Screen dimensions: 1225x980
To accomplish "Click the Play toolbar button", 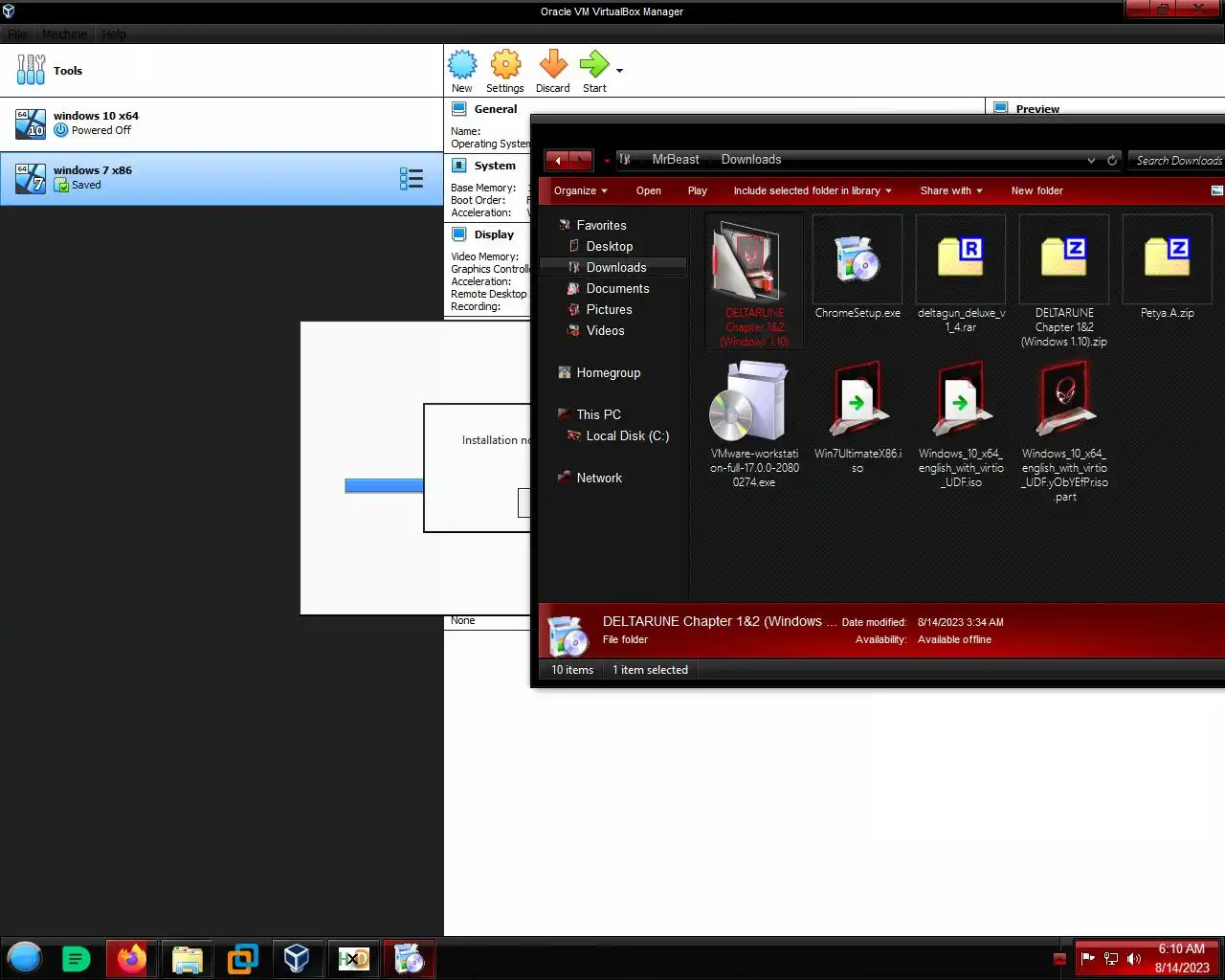I will pyautogui.click(x=698, y=190).
